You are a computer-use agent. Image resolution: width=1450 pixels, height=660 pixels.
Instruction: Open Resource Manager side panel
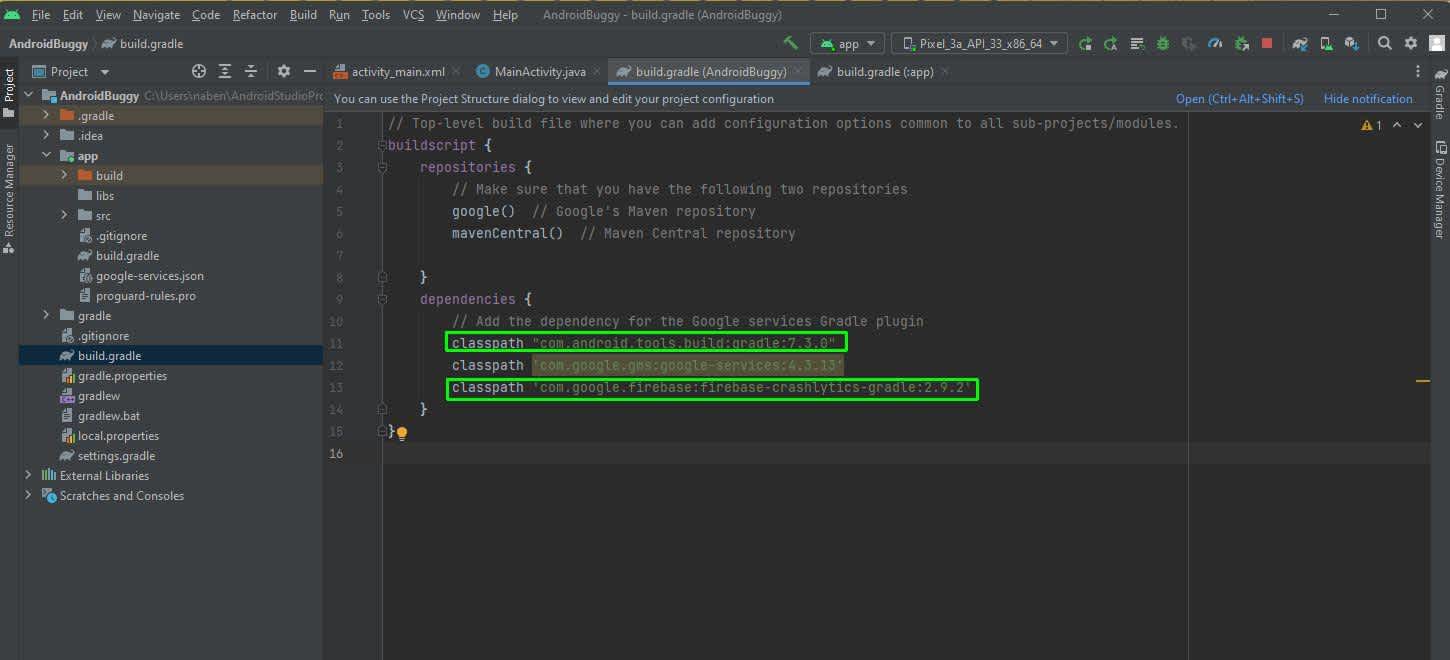point(9,198)
